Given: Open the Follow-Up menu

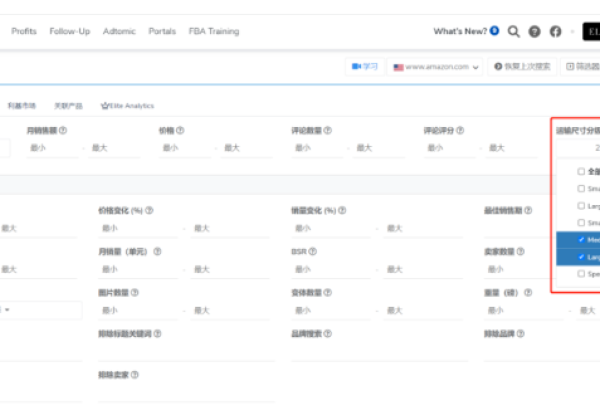Looking at the screenshot, I should click(70, 31).
